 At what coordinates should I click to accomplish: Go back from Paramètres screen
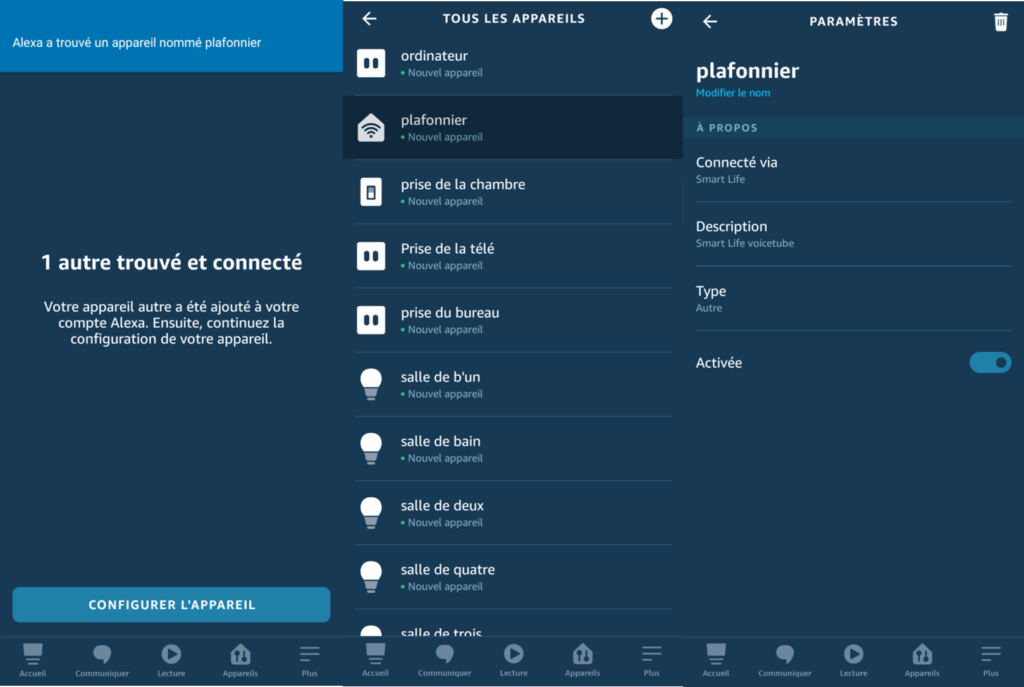point(710,22)
